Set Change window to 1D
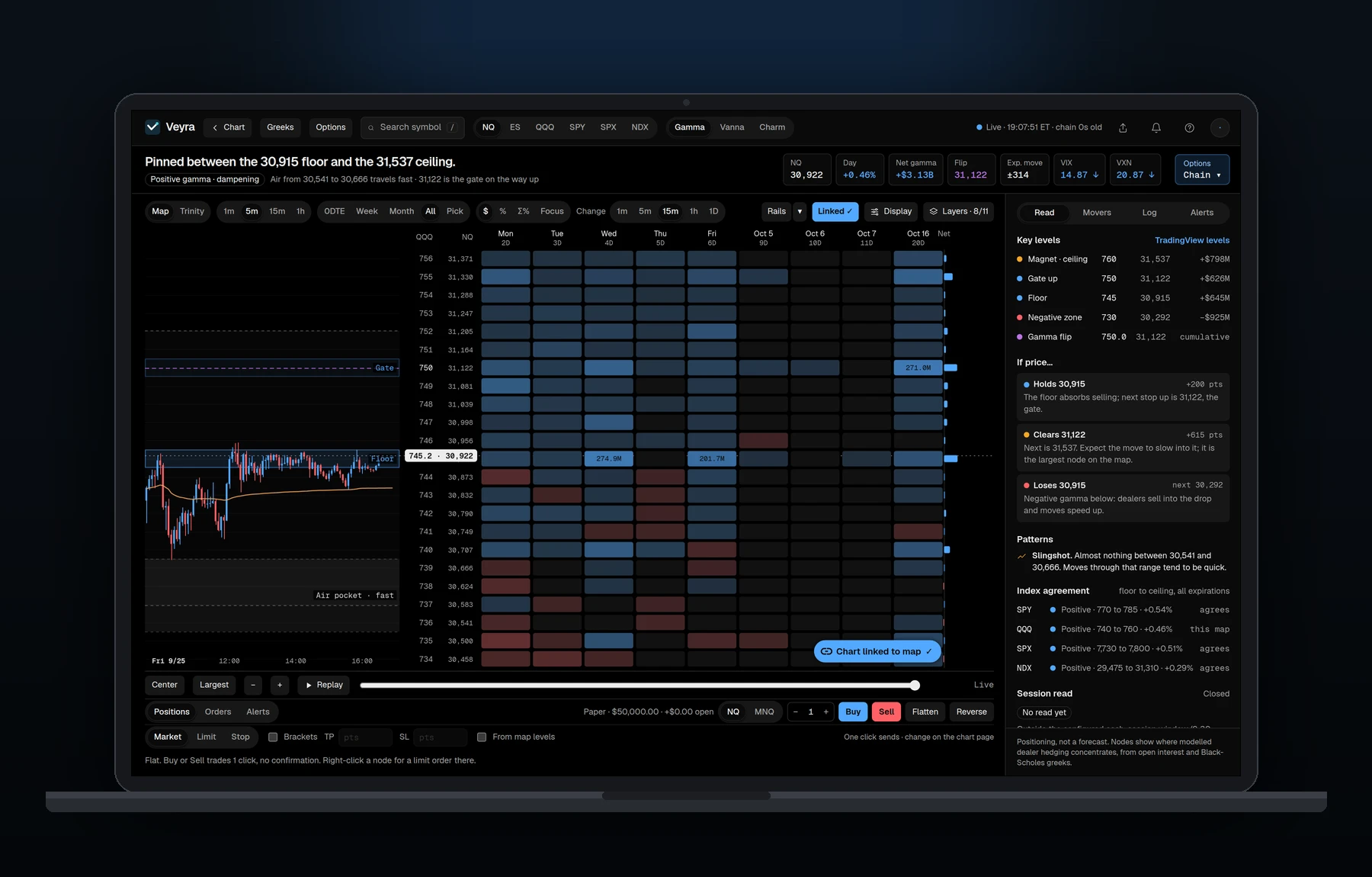Viewport: 1372px width, 877px height. (x=713, y=211)
